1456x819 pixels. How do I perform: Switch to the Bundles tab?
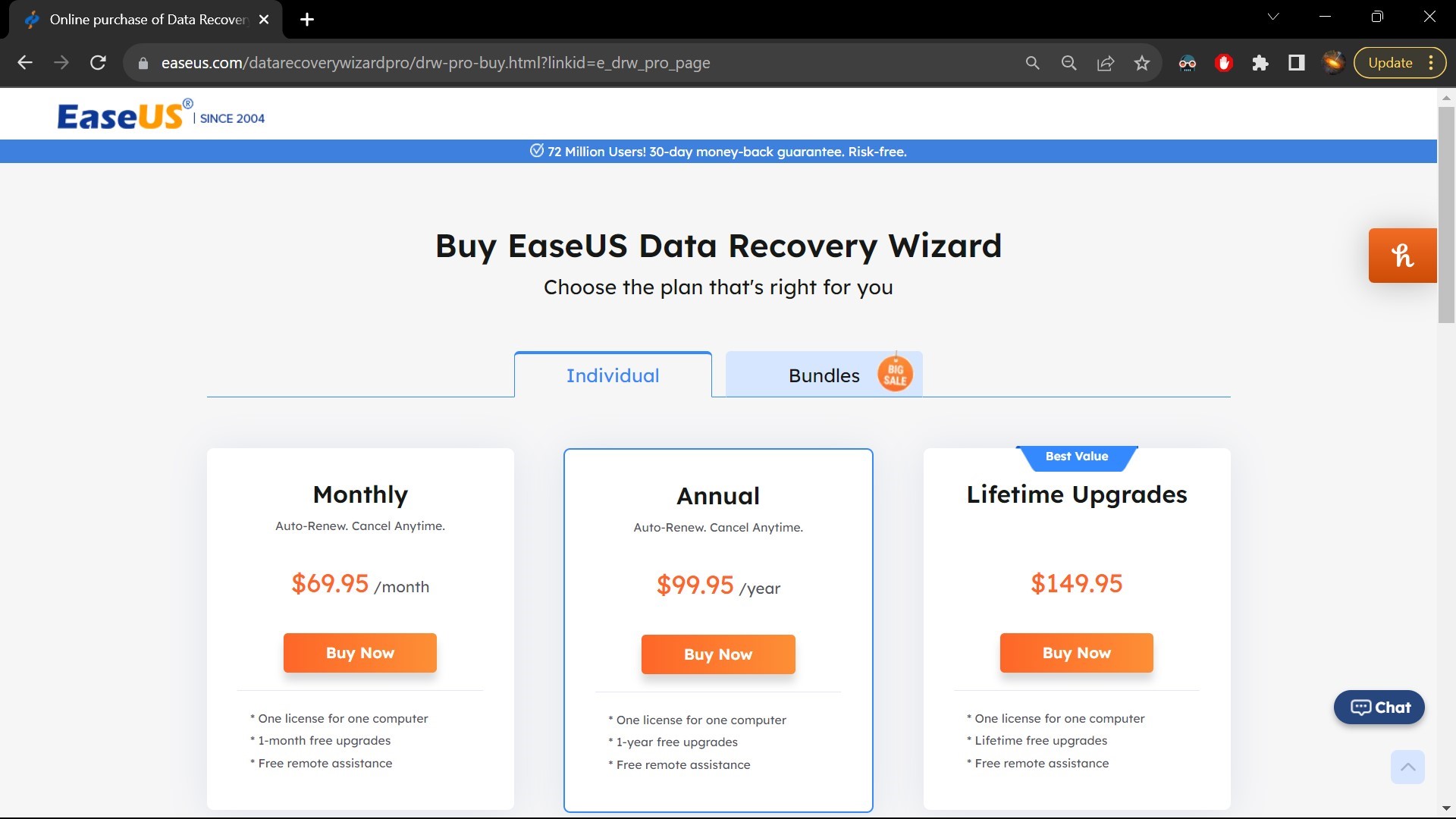coord(824,374)
